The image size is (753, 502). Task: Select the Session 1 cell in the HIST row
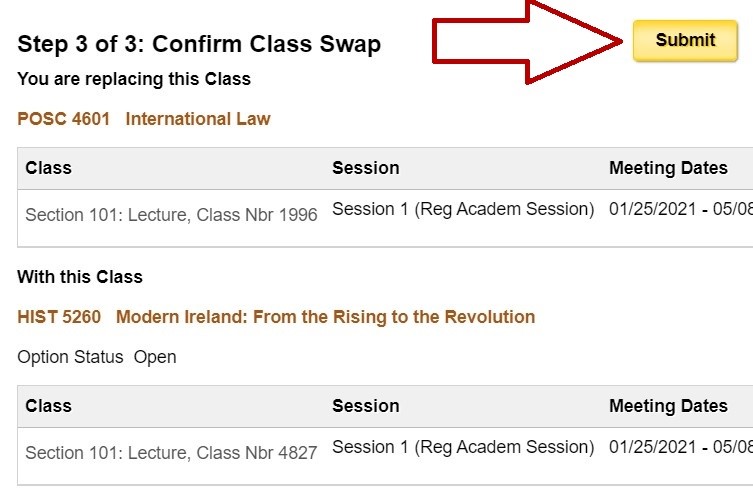[x=463, y=447]
